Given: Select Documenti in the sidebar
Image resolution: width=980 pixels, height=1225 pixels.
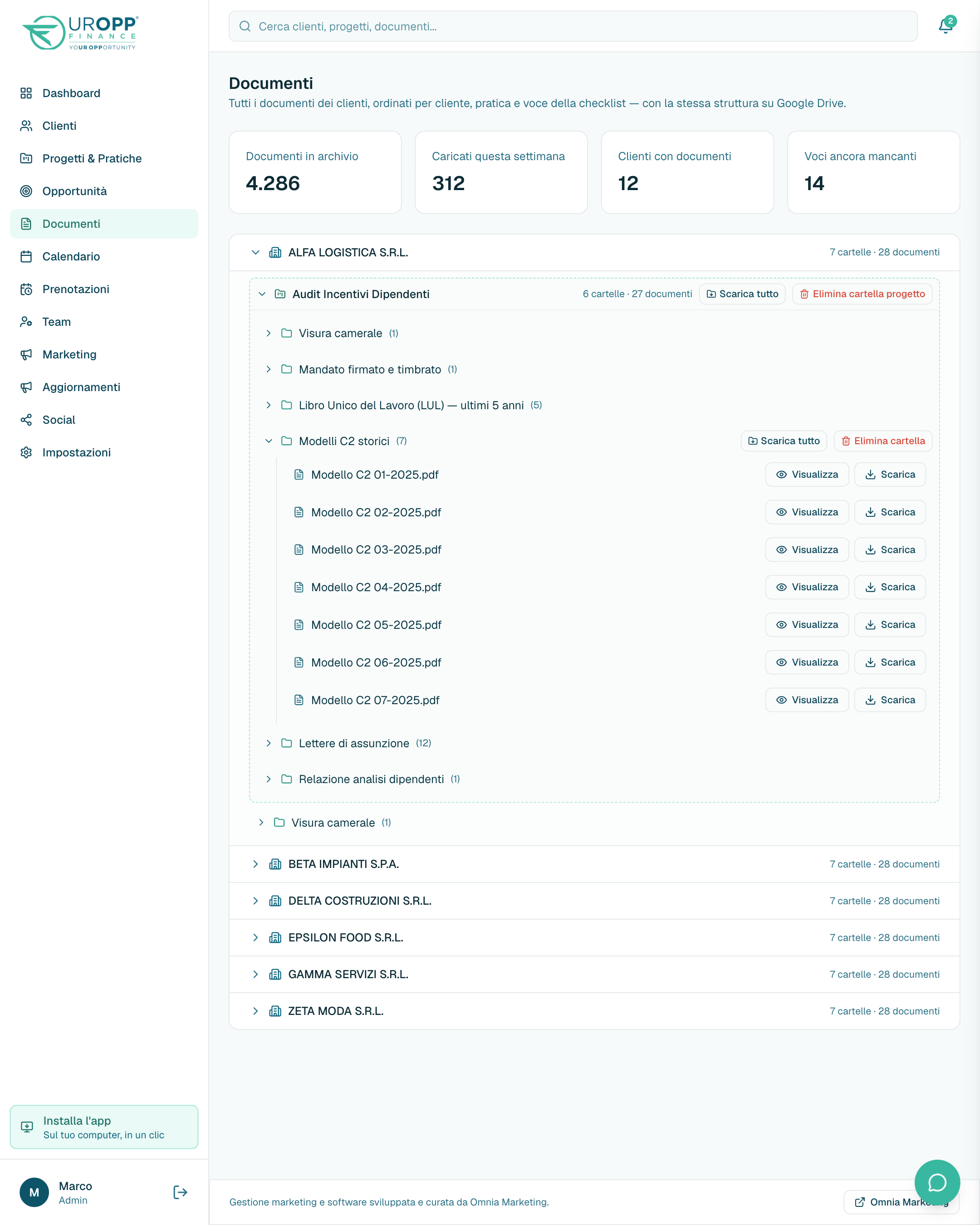Looking at the screenshot, I should tap(104, 224).
